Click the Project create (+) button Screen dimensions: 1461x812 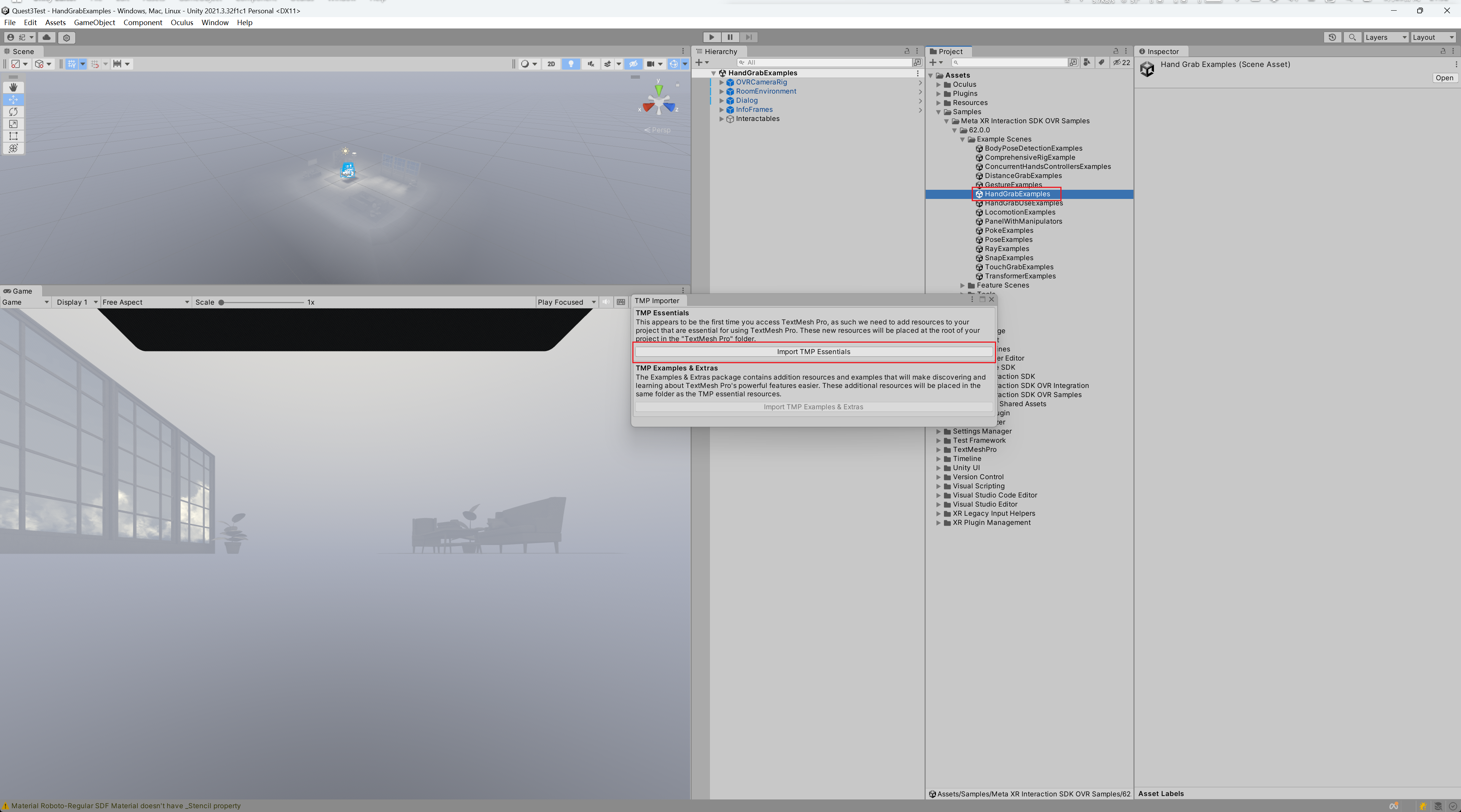936,63
